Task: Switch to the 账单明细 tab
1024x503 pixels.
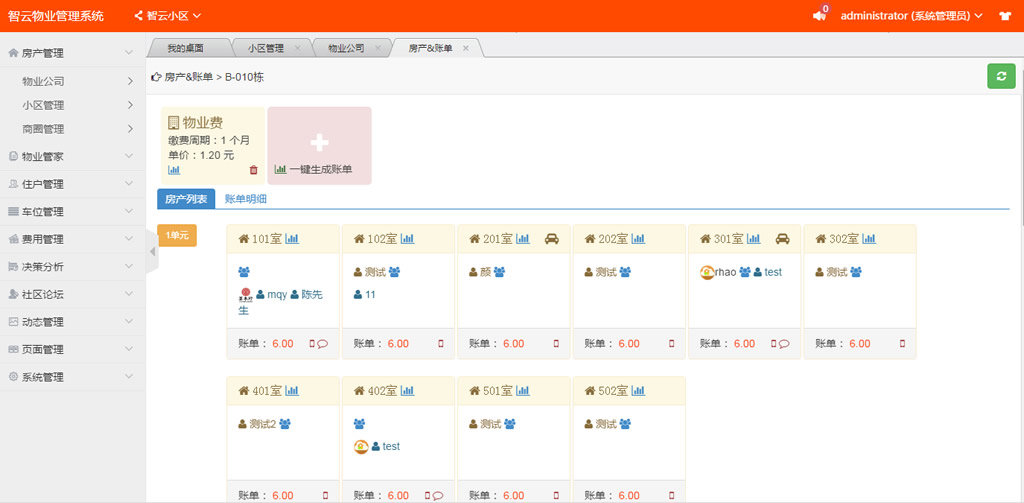Action: pyautogui.click(x=245, y=199)
